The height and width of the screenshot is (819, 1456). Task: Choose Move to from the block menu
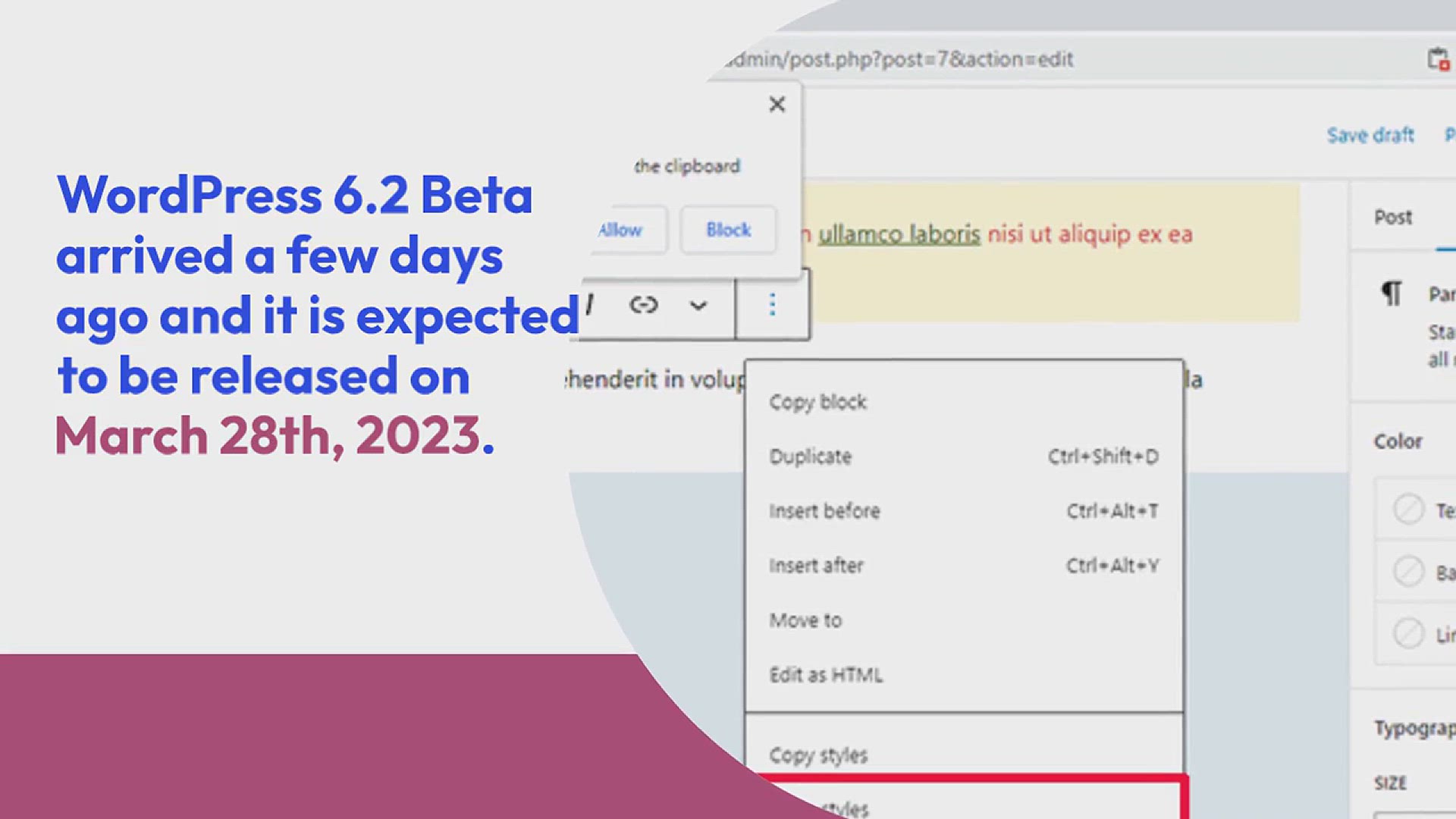[964, 620]
